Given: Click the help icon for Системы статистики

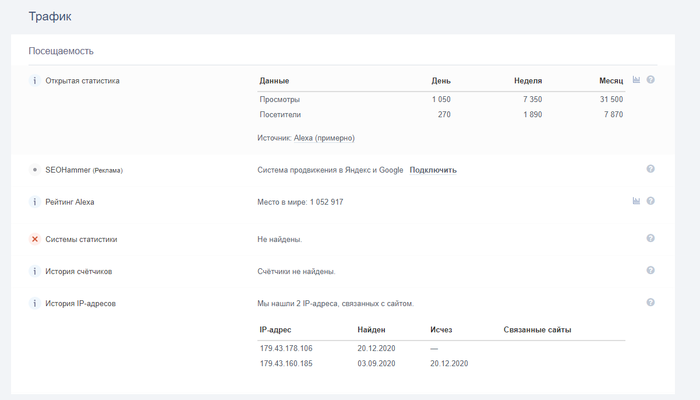Looking at the screenshot, I should pyautogui.click(x=650, y=239).
